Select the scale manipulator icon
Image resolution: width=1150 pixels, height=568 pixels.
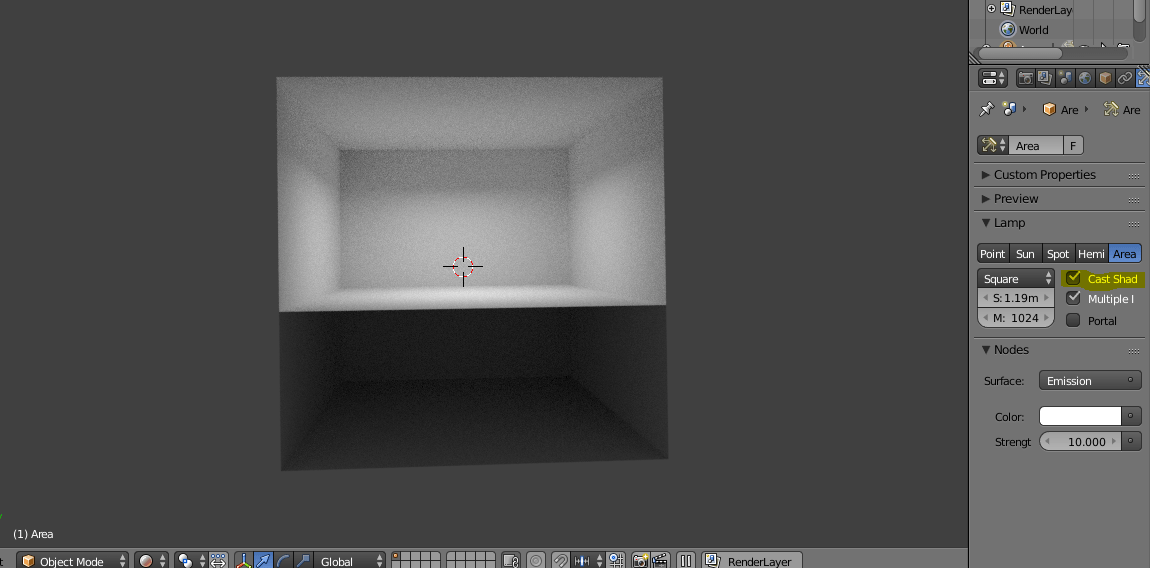click(x=303, y=561)
